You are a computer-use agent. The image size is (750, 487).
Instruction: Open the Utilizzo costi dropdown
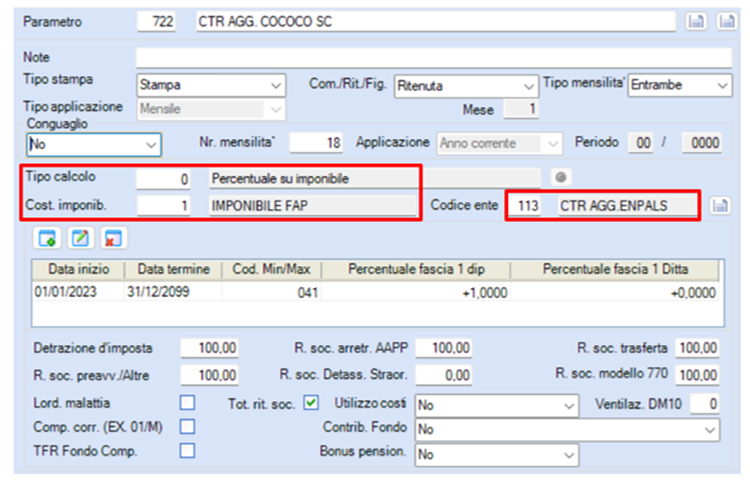tap(496, 406)
